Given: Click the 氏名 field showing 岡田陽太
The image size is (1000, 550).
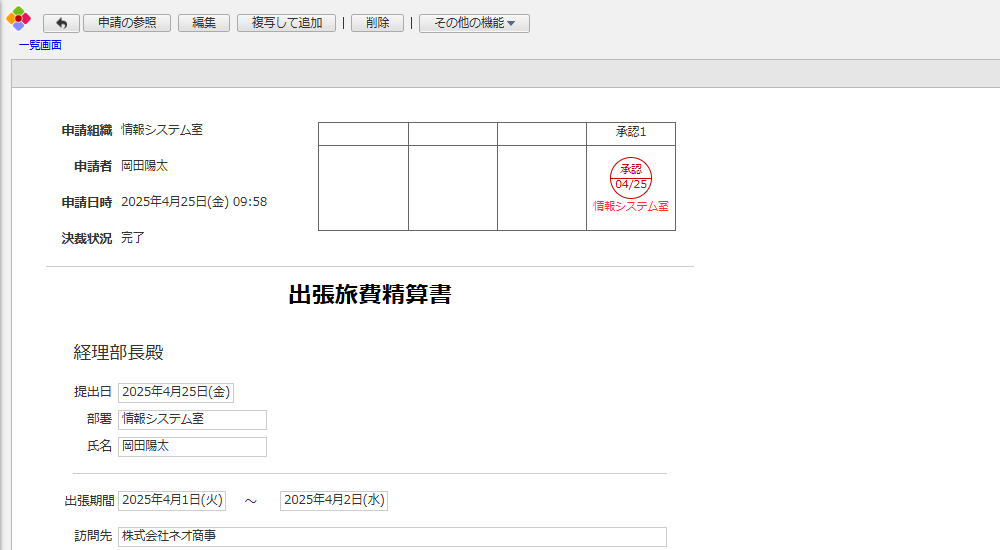Looking at the screenshot, I should tap(192, 446).
